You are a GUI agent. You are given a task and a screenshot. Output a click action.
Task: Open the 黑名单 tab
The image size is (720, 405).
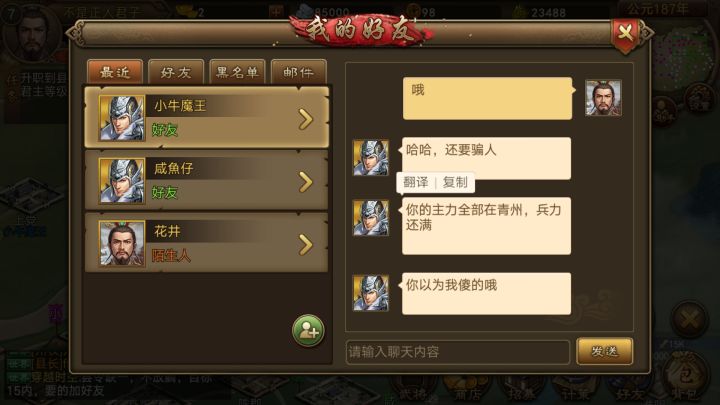tap(237, 72)
